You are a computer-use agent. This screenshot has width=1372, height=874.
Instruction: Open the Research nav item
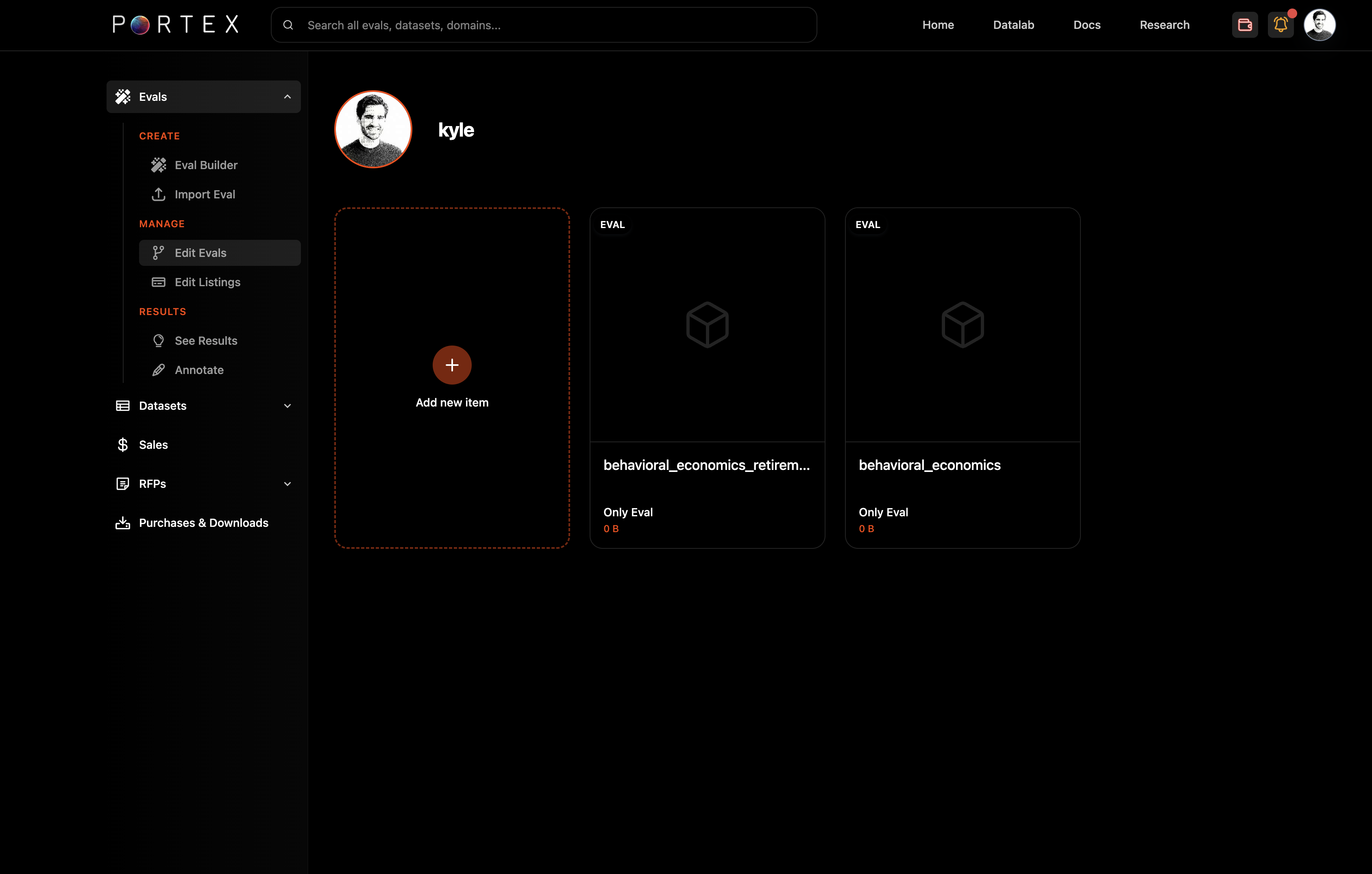point(1164,25)
